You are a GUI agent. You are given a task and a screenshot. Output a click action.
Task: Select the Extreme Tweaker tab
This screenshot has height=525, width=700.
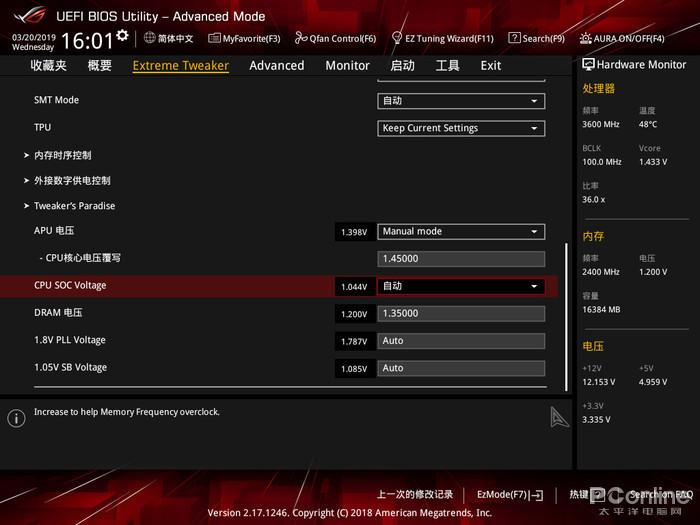coord(181,66)
